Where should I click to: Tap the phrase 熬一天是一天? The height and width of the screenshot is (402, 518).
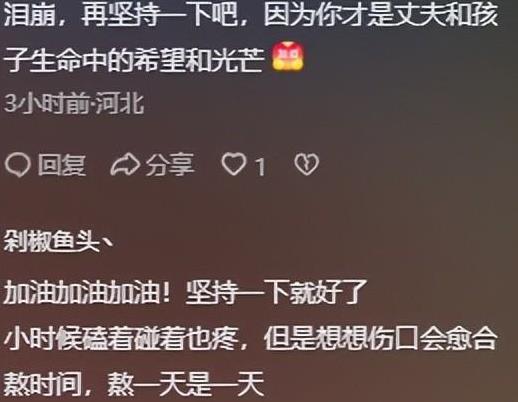pyautogui.click(x=185, y=385)
